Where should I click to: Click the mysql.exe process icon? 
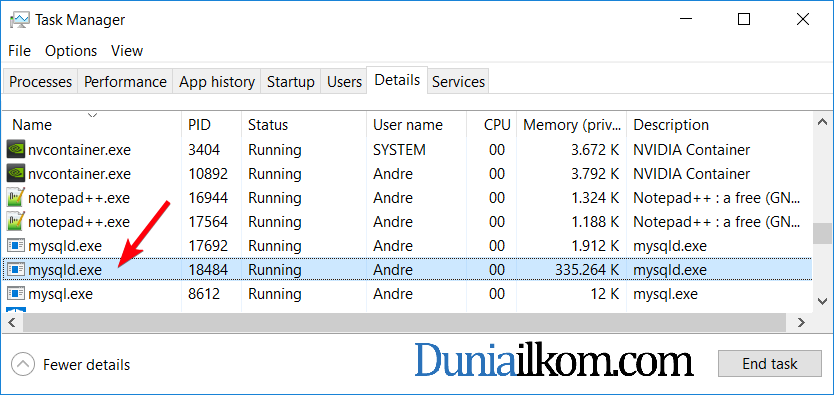[x=15, y=293]
